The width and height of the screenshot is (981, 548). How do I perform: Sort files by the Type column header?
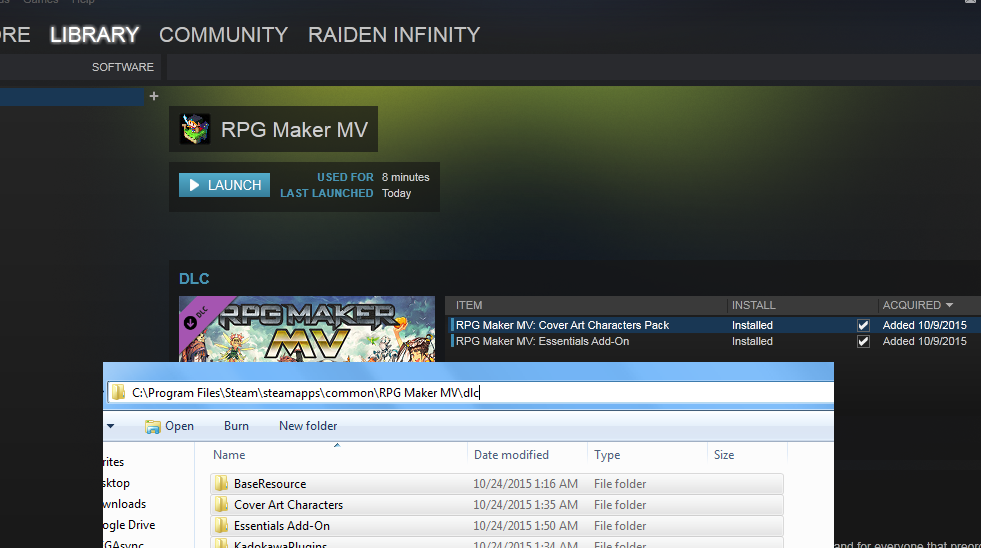tap(607, 455)
